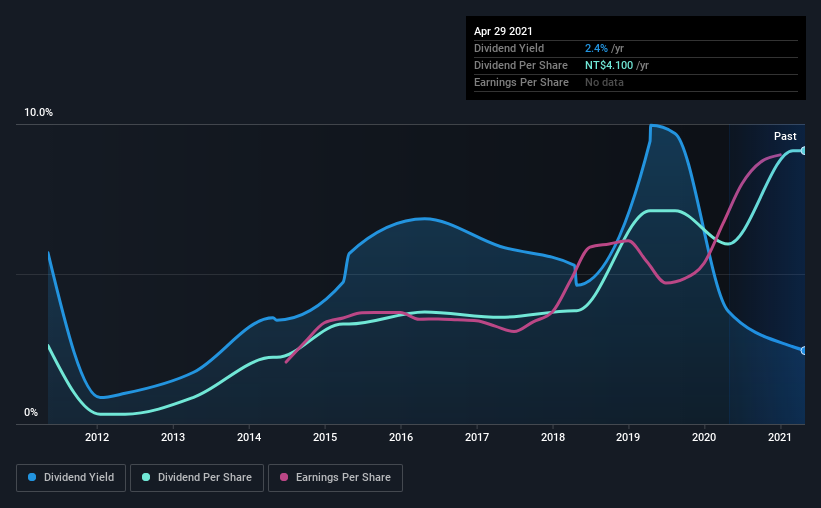Image resolution: width=821 pixels, height=508 pixels.
Task: Click the 0% y-axis label
Action: pos(31,413)
